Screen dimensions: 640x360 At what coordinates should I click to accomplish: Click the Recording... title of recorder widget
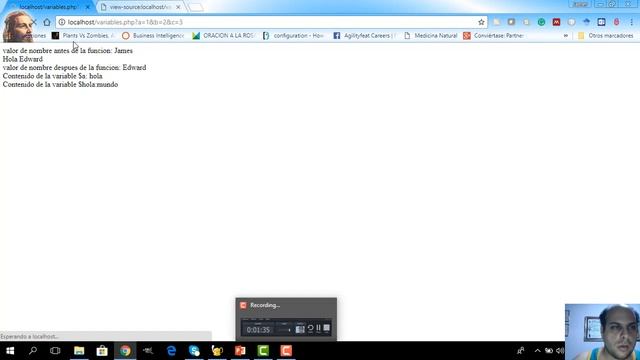265,305
